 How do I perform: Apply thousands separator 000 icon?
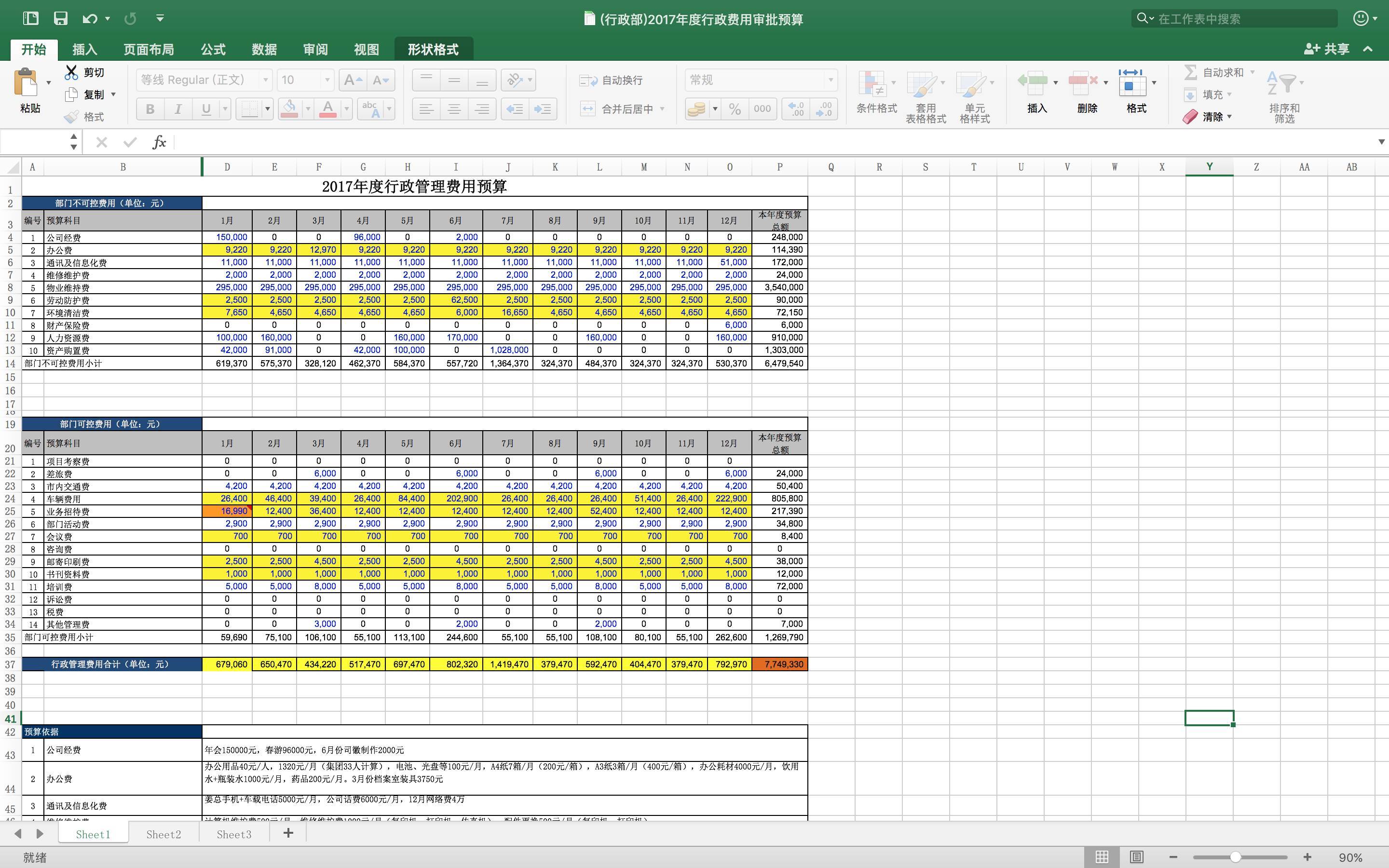tap(762, 108)
